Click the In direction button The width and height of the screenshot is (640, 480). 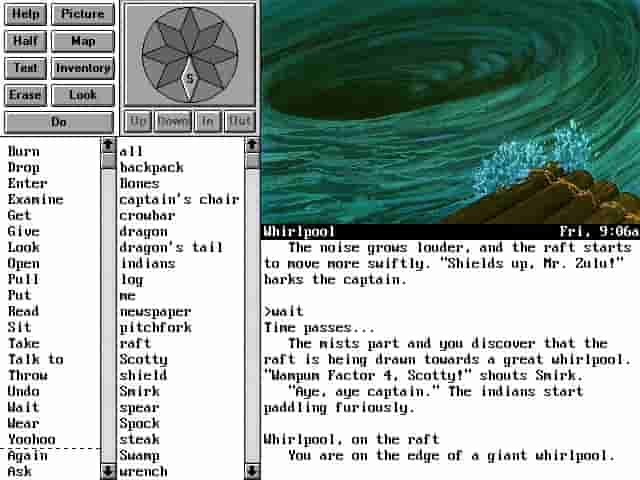click(x=208, y=121)
